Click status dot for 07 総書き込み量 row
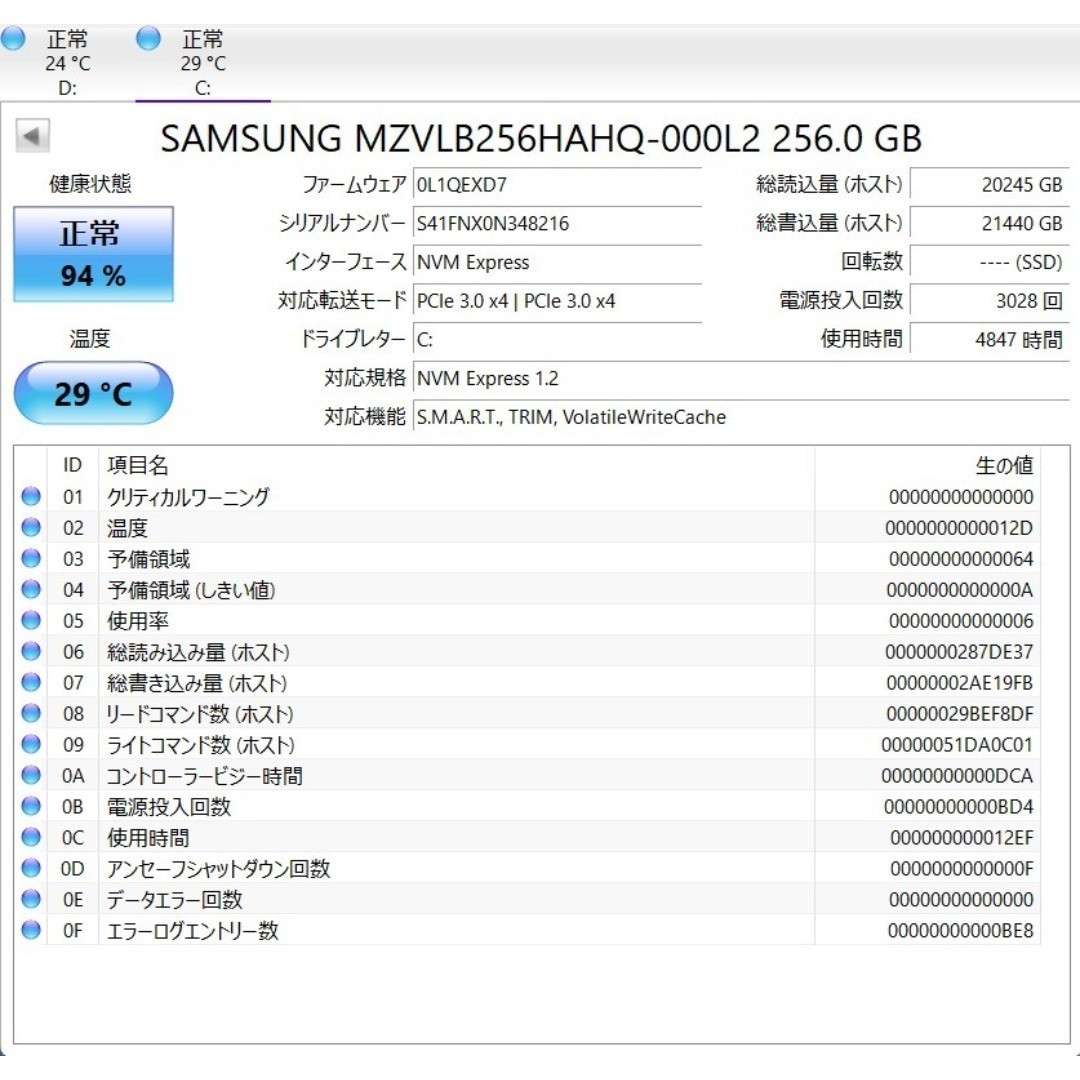 (x=31, y=682)
